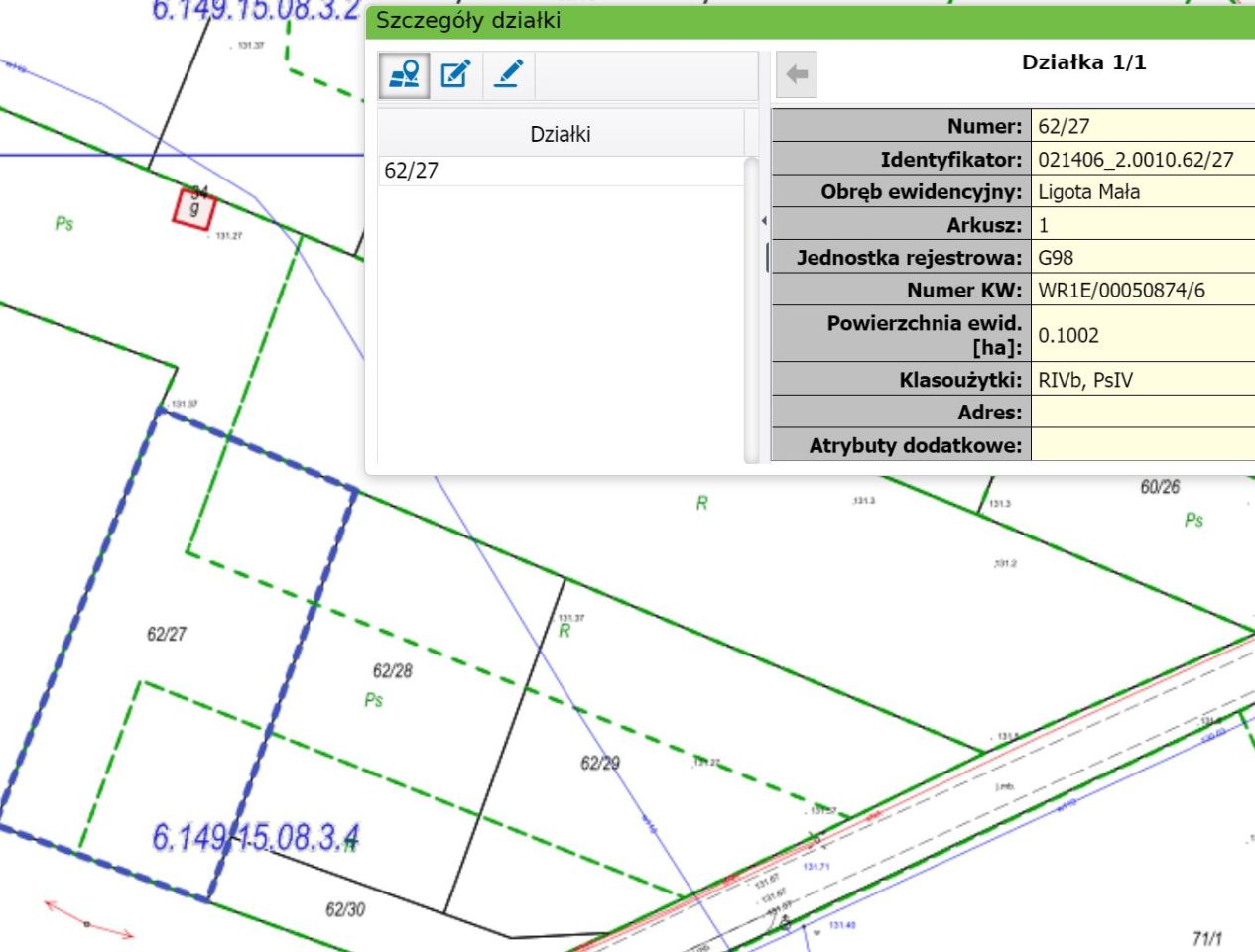Click parcel 62/29 label on the map
Viewport: 1255px width, 952px height.
[x=599, y=763]
